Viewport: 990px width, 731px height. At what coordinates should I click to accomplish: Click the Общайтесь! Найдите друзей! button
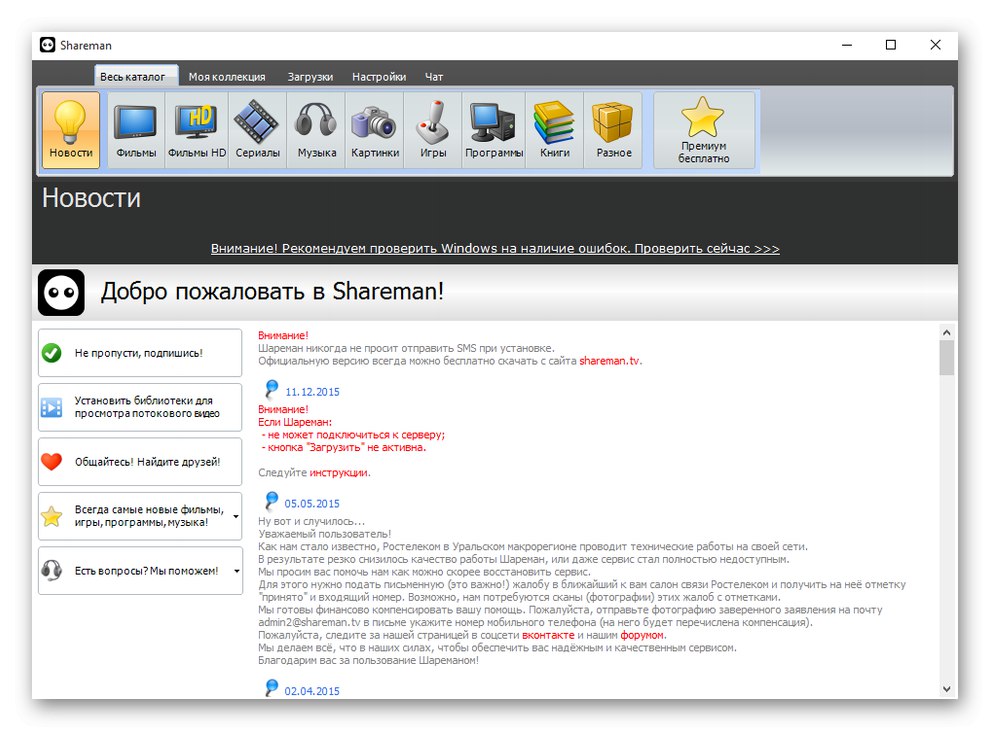(140, 461)
